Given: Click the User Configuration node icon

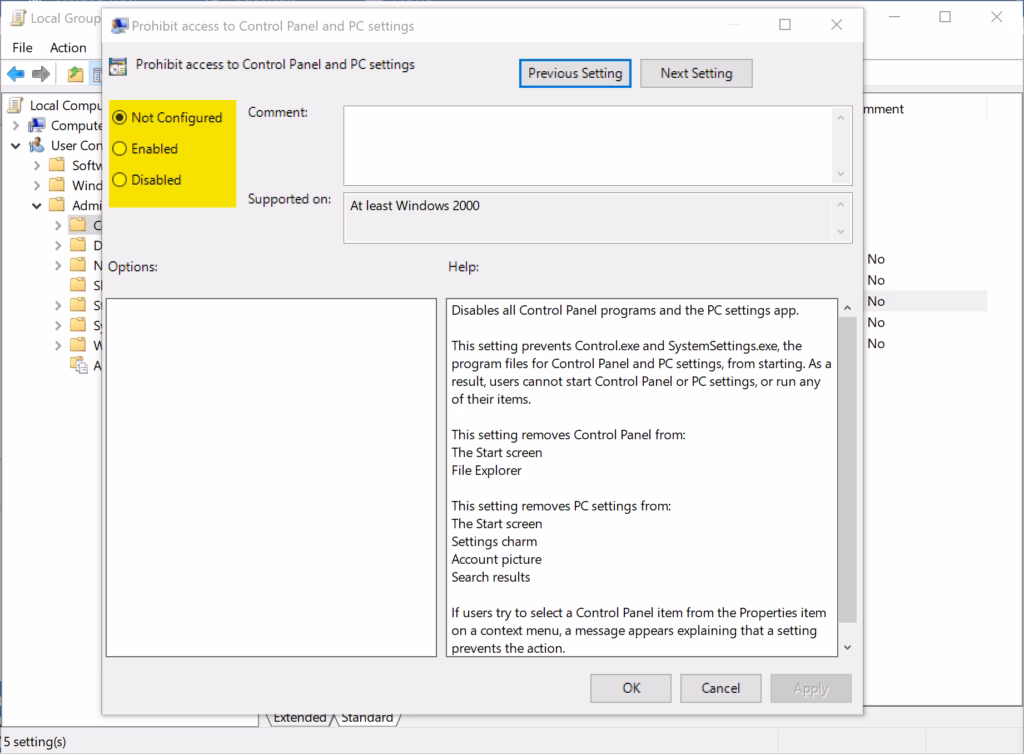Looking at the screenshot, I should [x=37, y=146].
